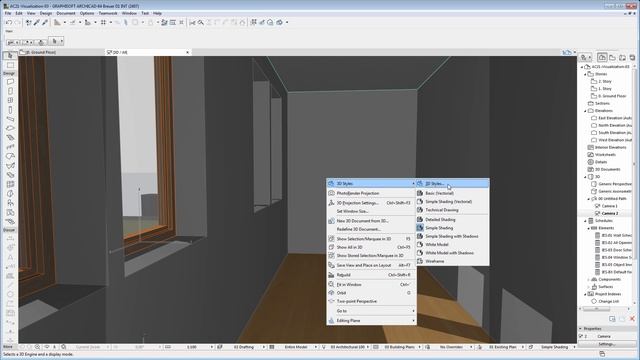Select the Beam tool in toolbox

[x=10, y=119]
